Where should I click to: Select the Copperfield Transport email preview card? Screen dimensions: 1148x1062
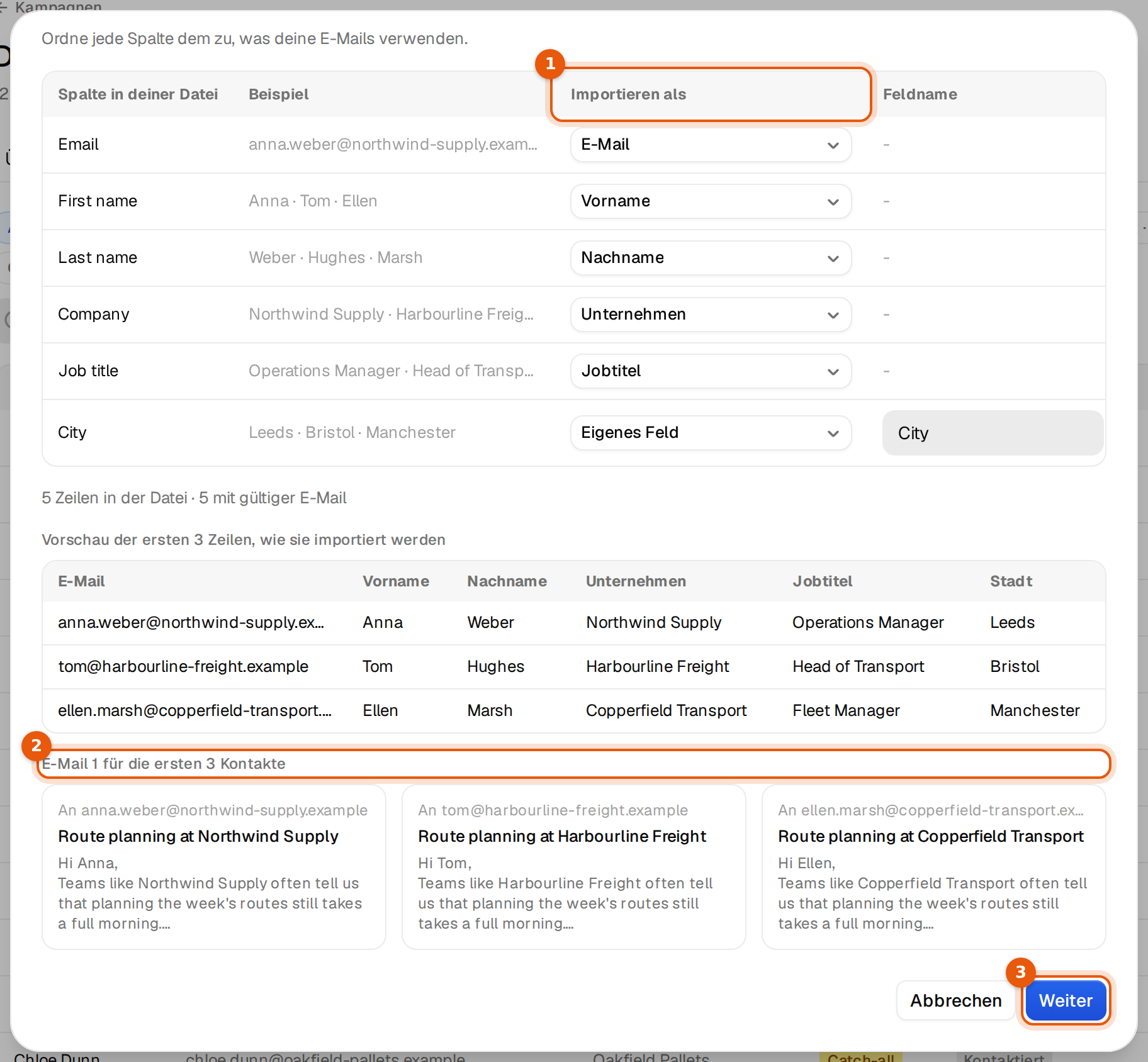tap(934, 867)
